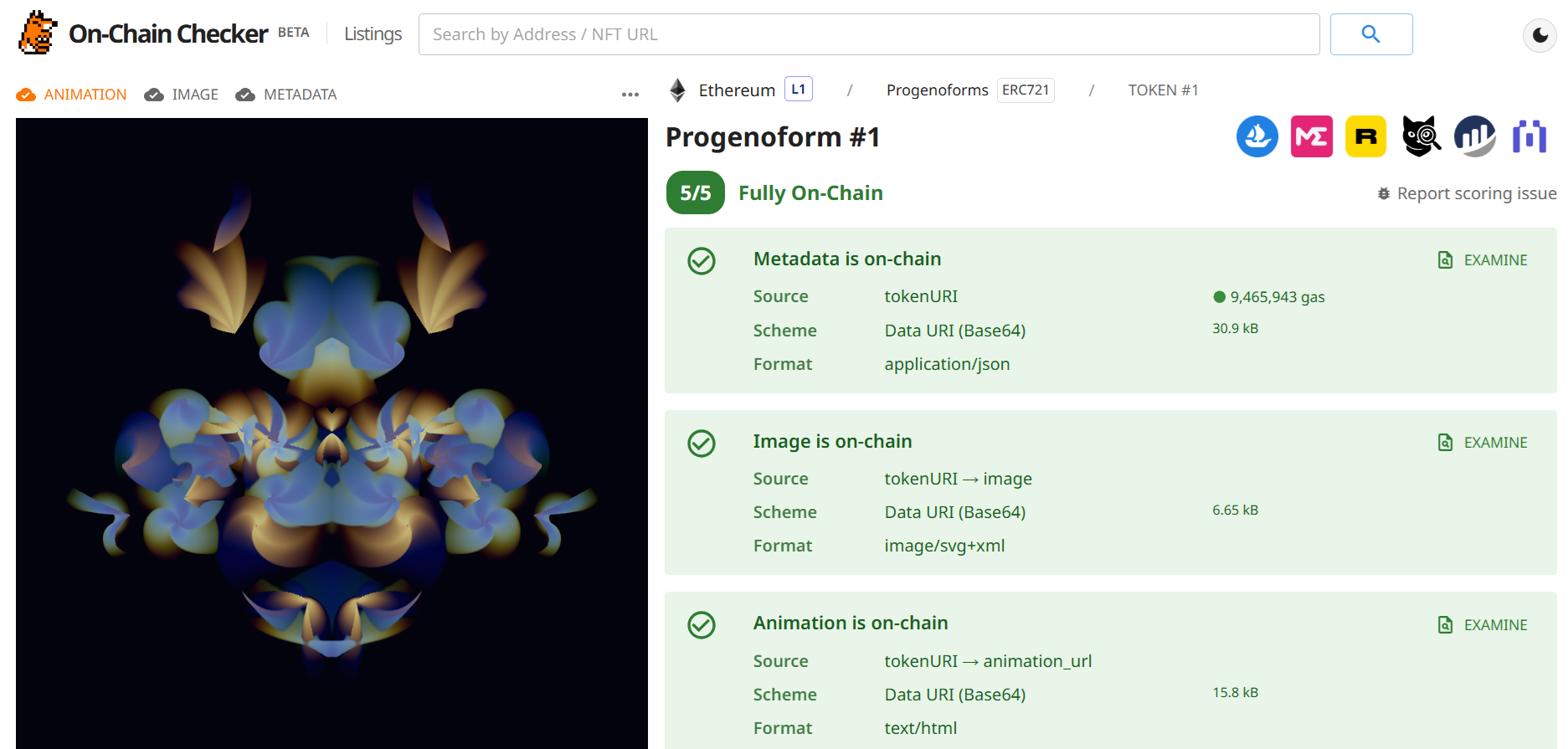Examine the 'Metadata is on-chain' section
This screenshot has width=1568, height=749.
click(x=1483, y=260)
